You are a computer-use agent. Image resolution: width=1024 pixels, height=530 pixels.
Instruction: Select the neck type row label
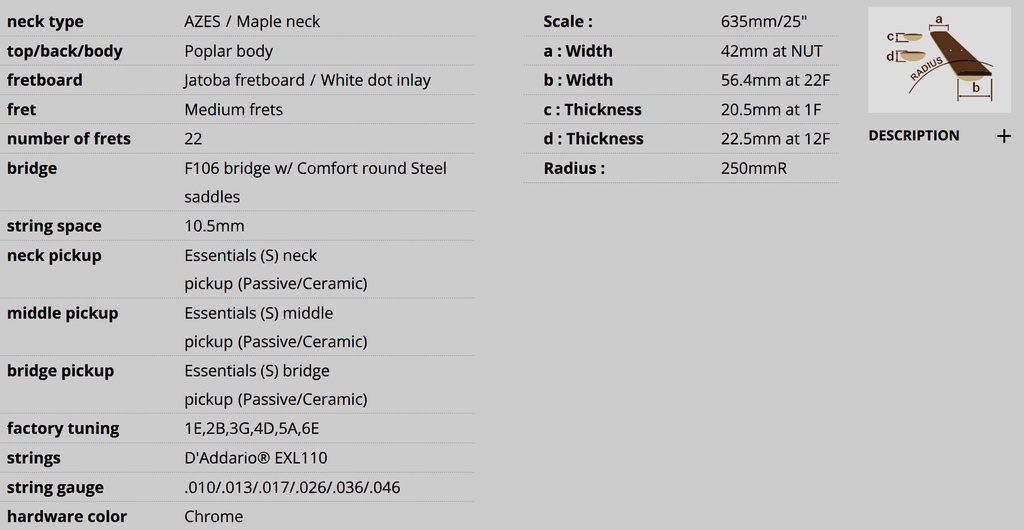click(x=45, y=22)
